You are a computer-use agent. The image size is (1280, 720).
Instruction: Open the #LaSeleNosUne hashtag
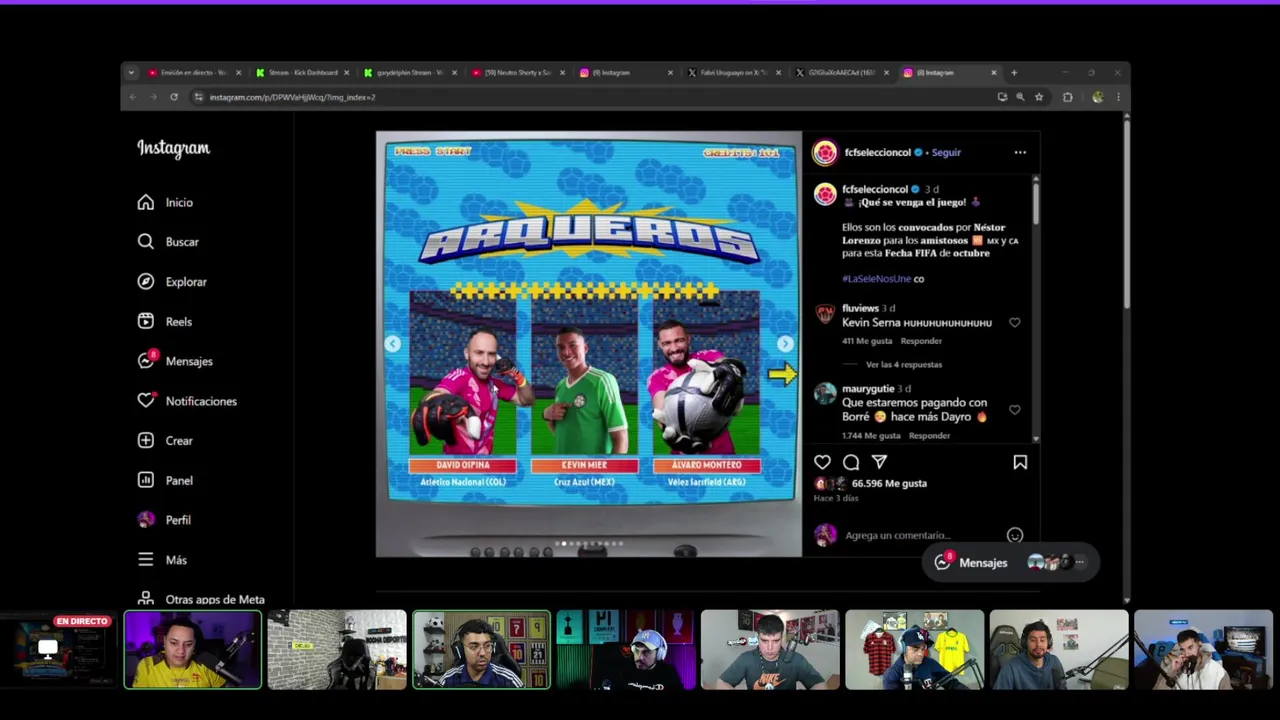tap(876, 279)
